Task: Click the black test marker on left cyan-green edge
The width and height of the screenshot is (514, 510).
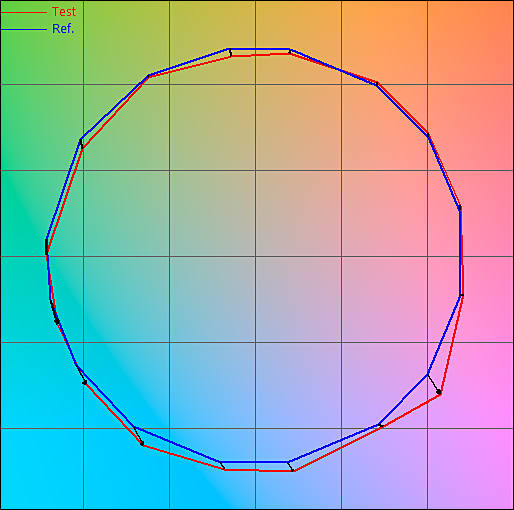Action: [x=57, y=321]
